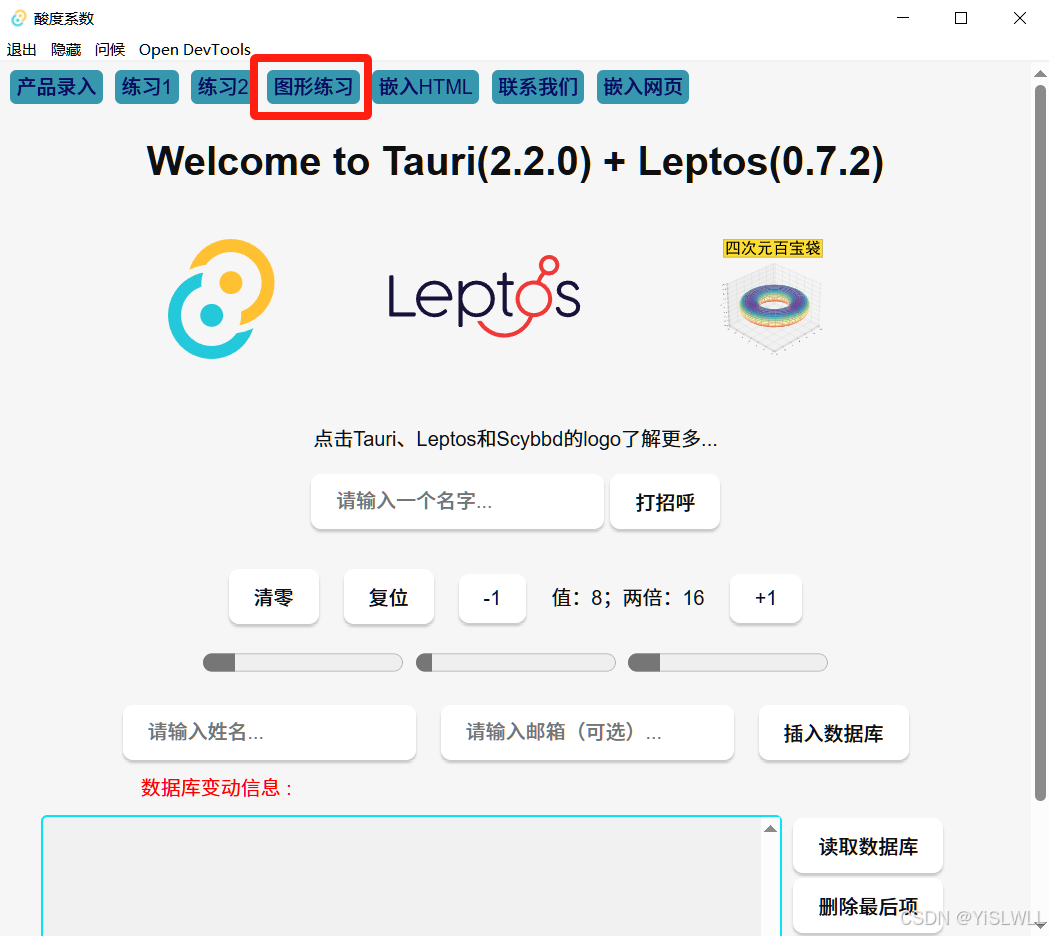Click the 打招呼 button
The width and height of the screenshot is (1049, 936).
coord(665,502)
